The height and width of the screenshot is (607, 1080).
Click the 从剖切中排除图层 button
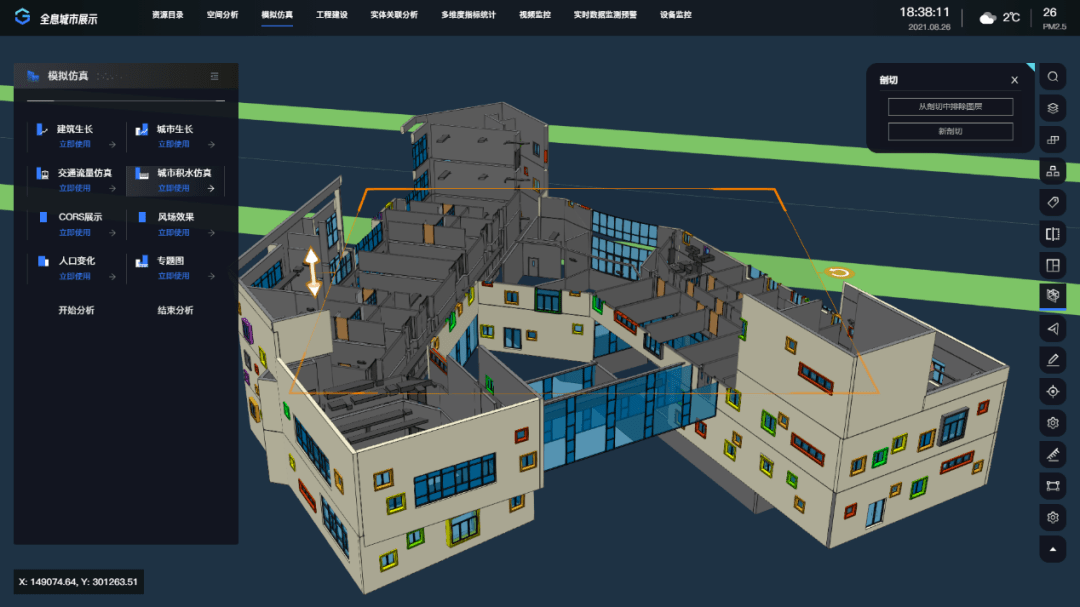tap(950, 106)
